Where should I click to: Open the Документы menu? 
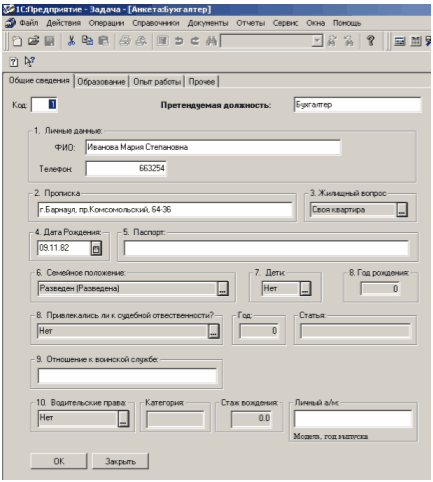(208, 23)
